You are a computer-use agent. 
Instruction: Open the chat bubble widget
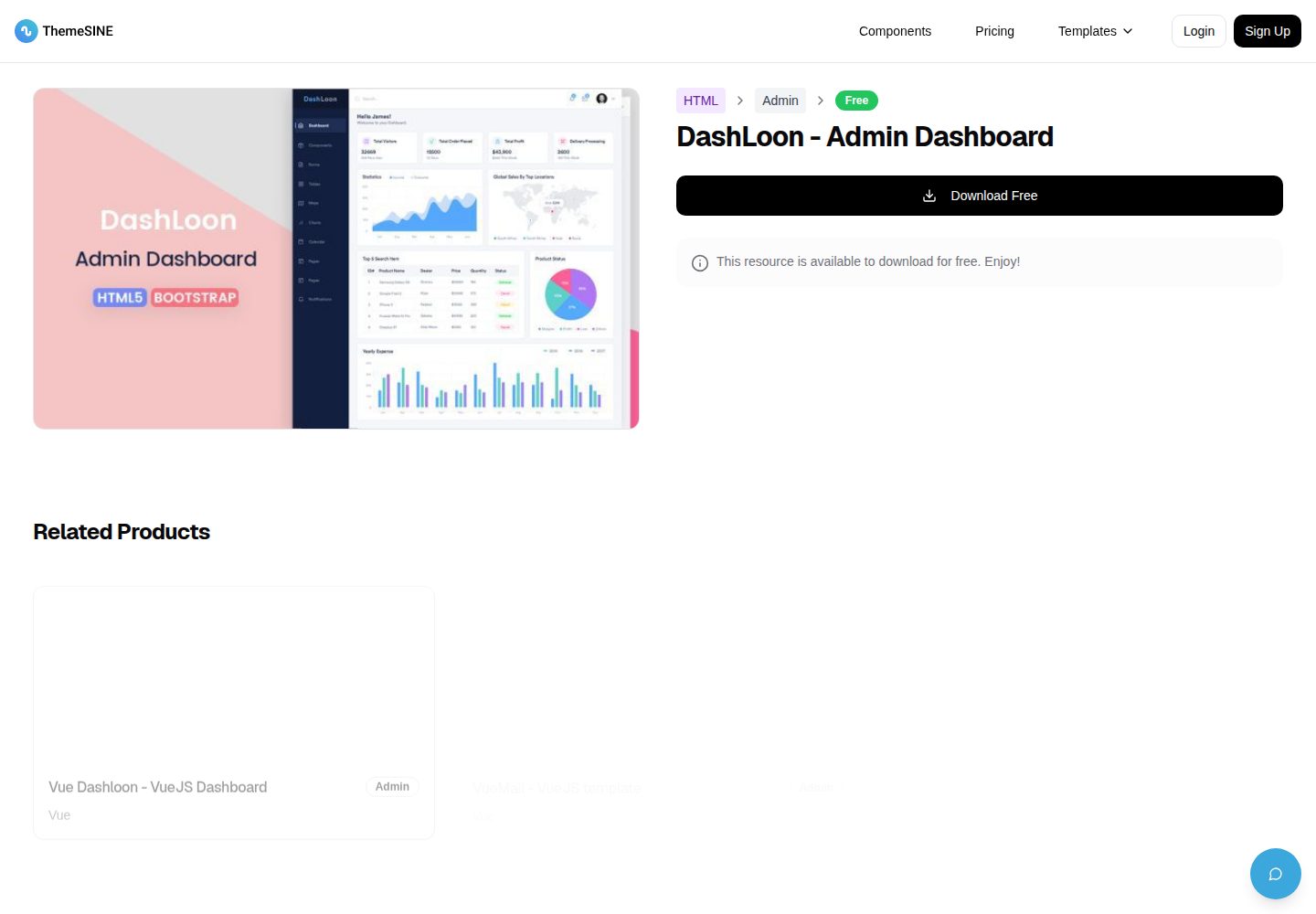coord(1275,874)
